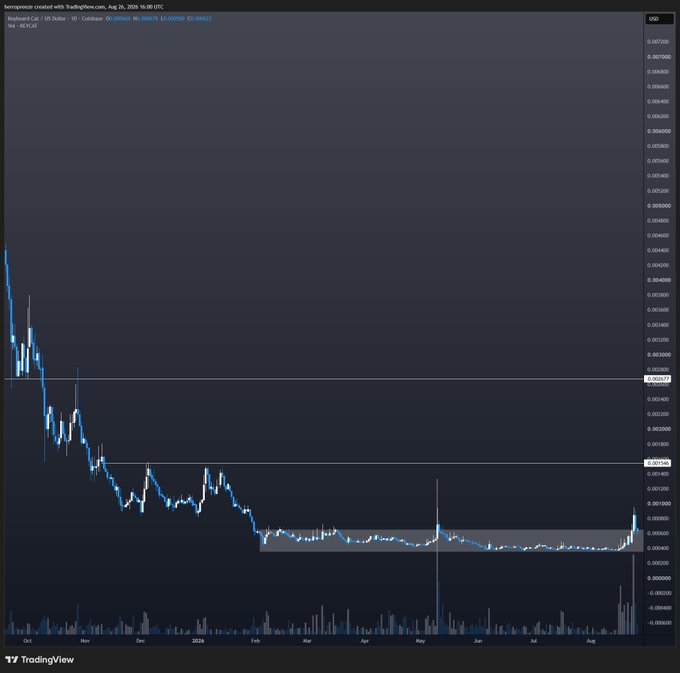The height and width of the screenshot is (673, 680).
Task: Click the Oct label on time axis
Action: pyautogui.click(x=27, y=640)
